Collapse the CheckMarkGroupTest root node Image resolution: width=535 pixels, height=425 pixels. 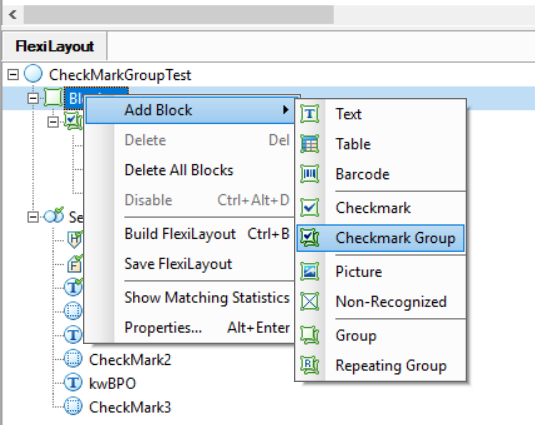coord(13,75)
